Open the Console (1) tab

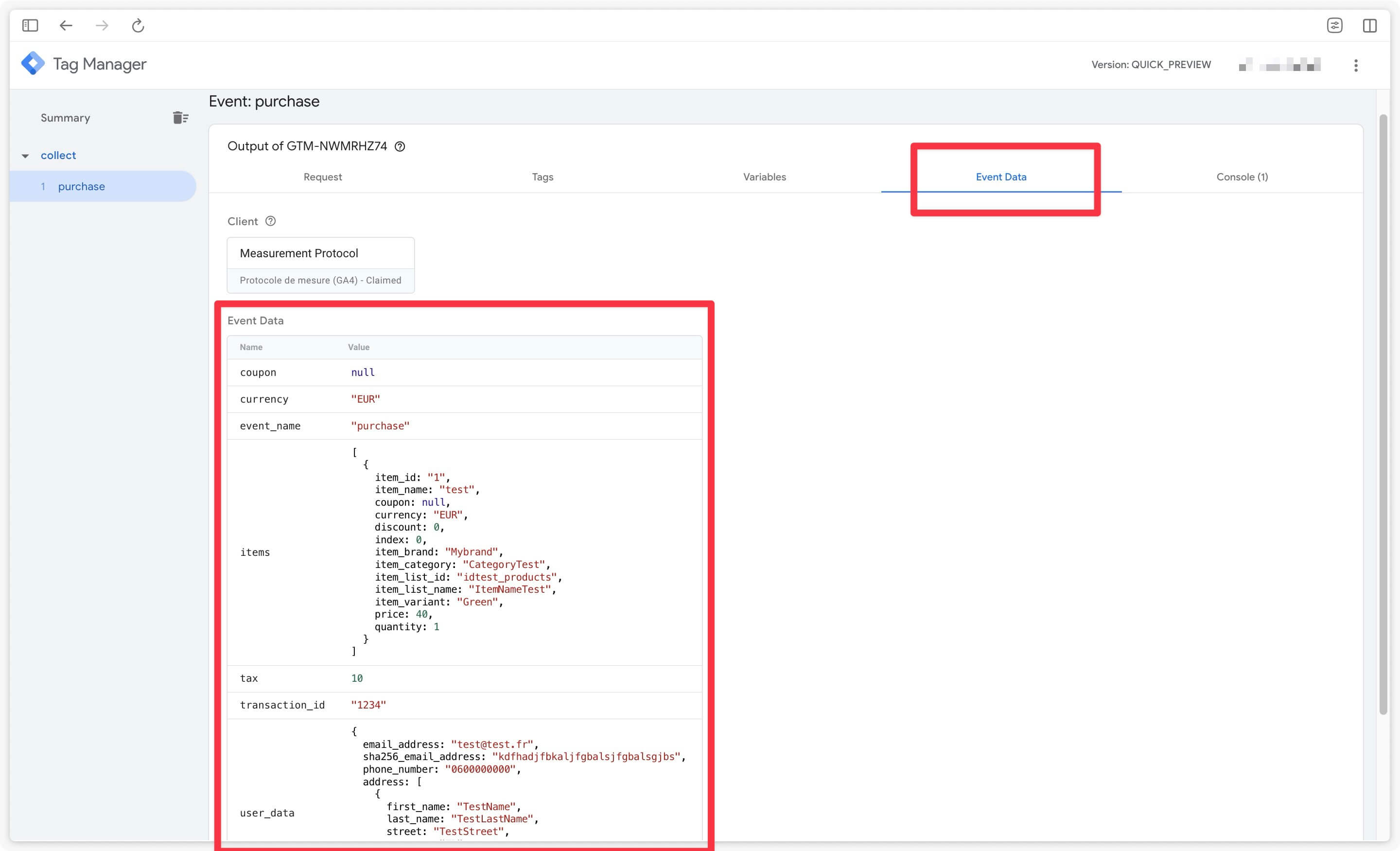(x=1242, y=177)
